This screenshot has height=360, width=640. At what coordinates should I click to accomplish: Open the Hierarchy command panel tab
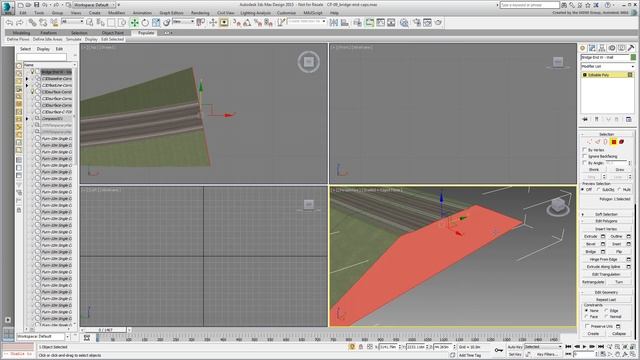coord(602,48)
